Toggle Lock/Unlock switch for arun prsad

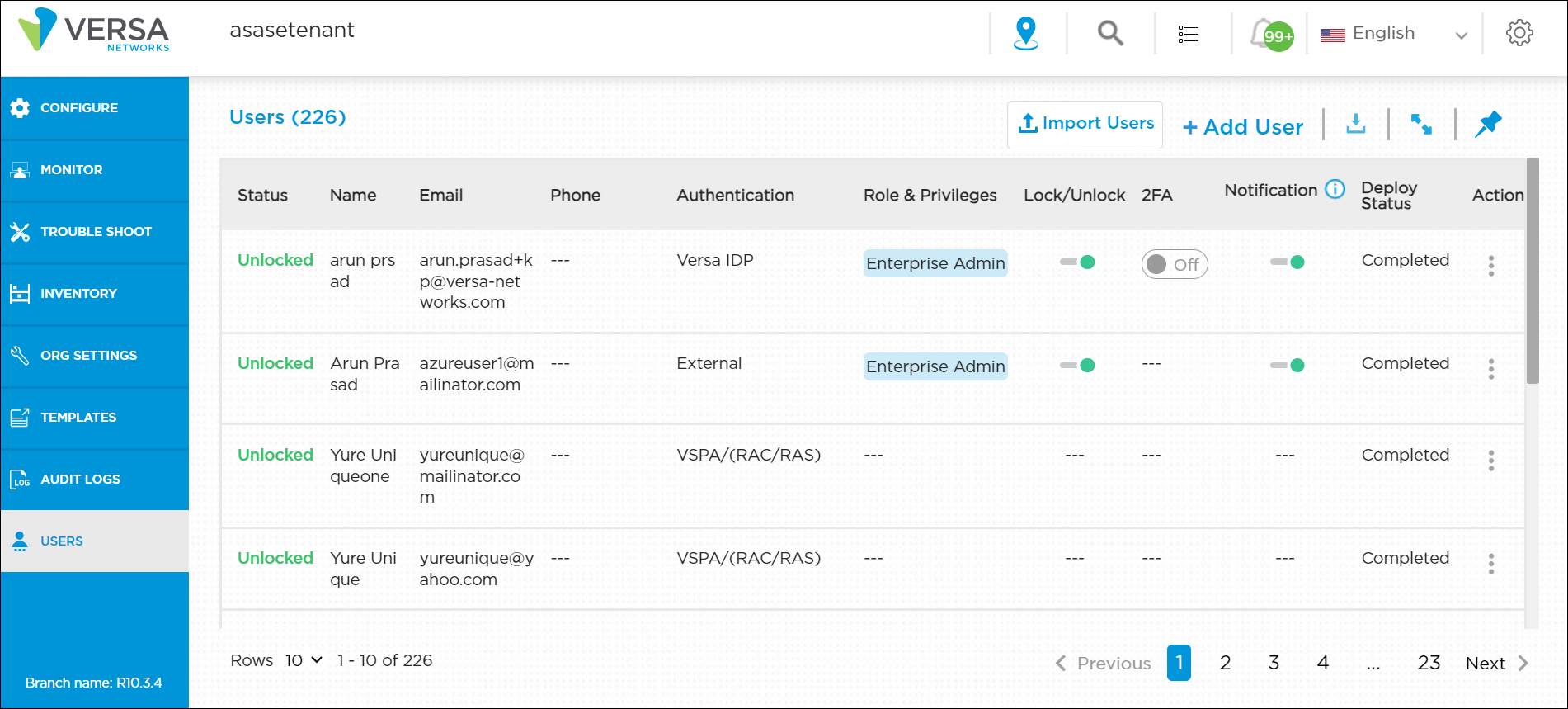[x=1077, y=262]
